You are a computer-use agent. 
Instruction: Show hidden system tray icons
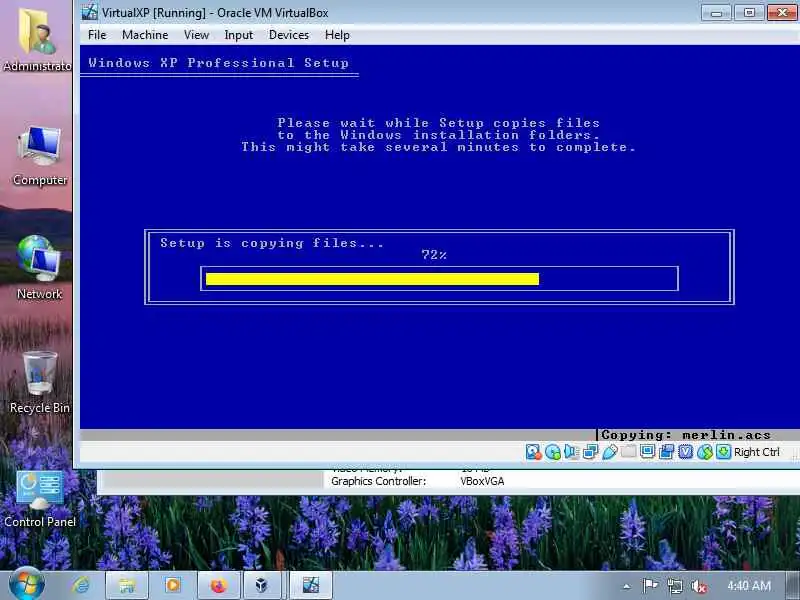coord(627,586)
